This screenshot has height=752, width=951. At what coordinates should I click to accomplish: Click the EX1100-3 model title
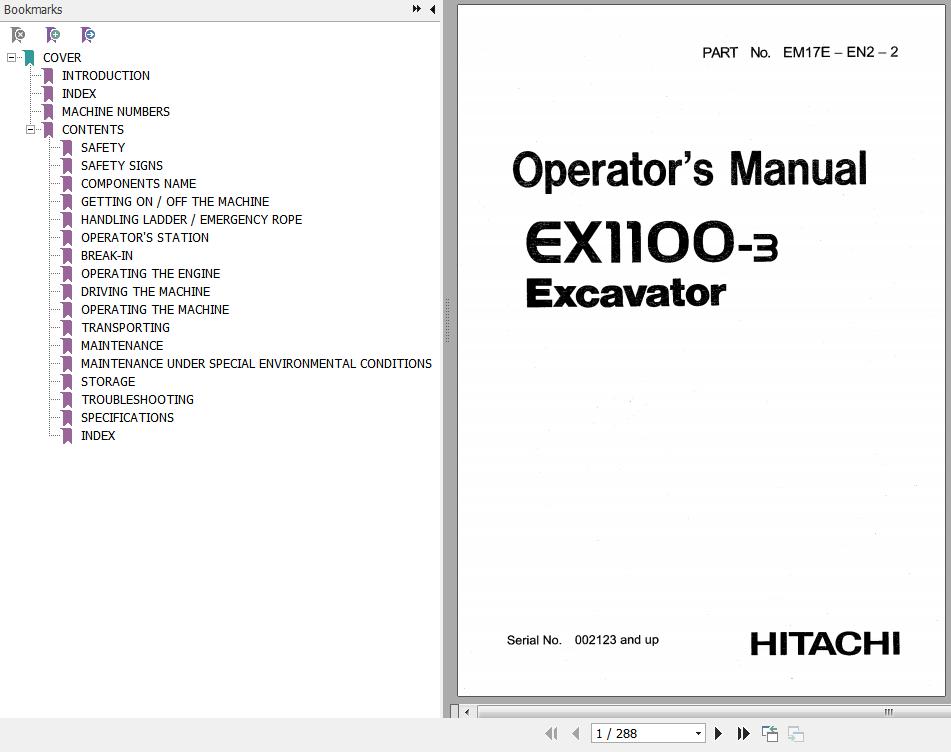coord(652,242)
